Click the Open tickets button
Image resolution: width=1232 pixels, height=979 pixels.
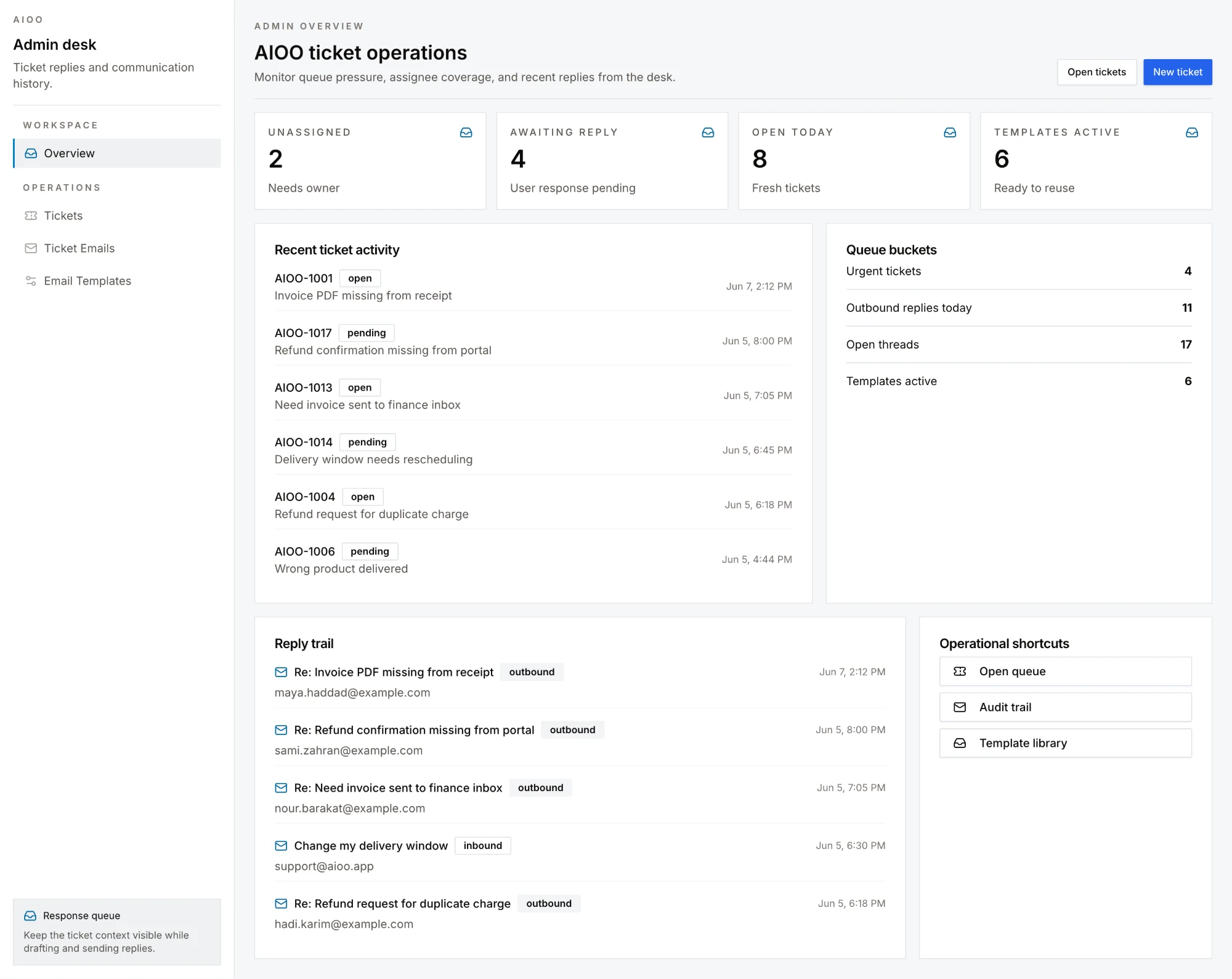tap(1097, 72)
